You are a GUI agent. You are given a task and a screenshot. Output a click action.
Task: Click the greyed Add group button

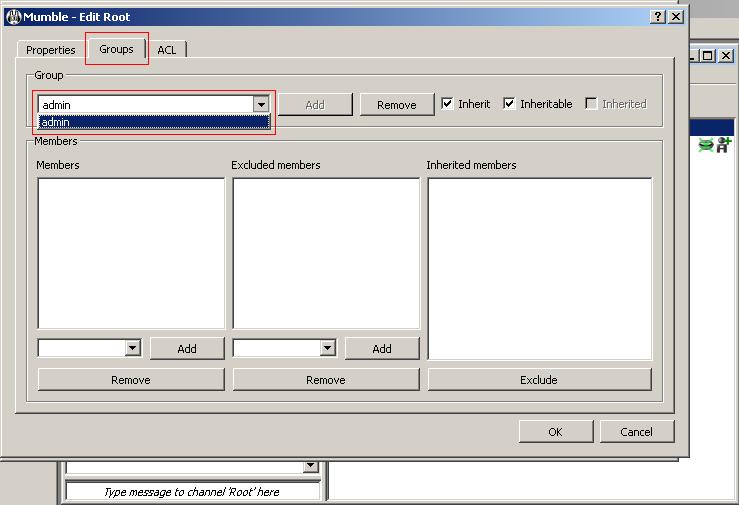pos(315,105)
